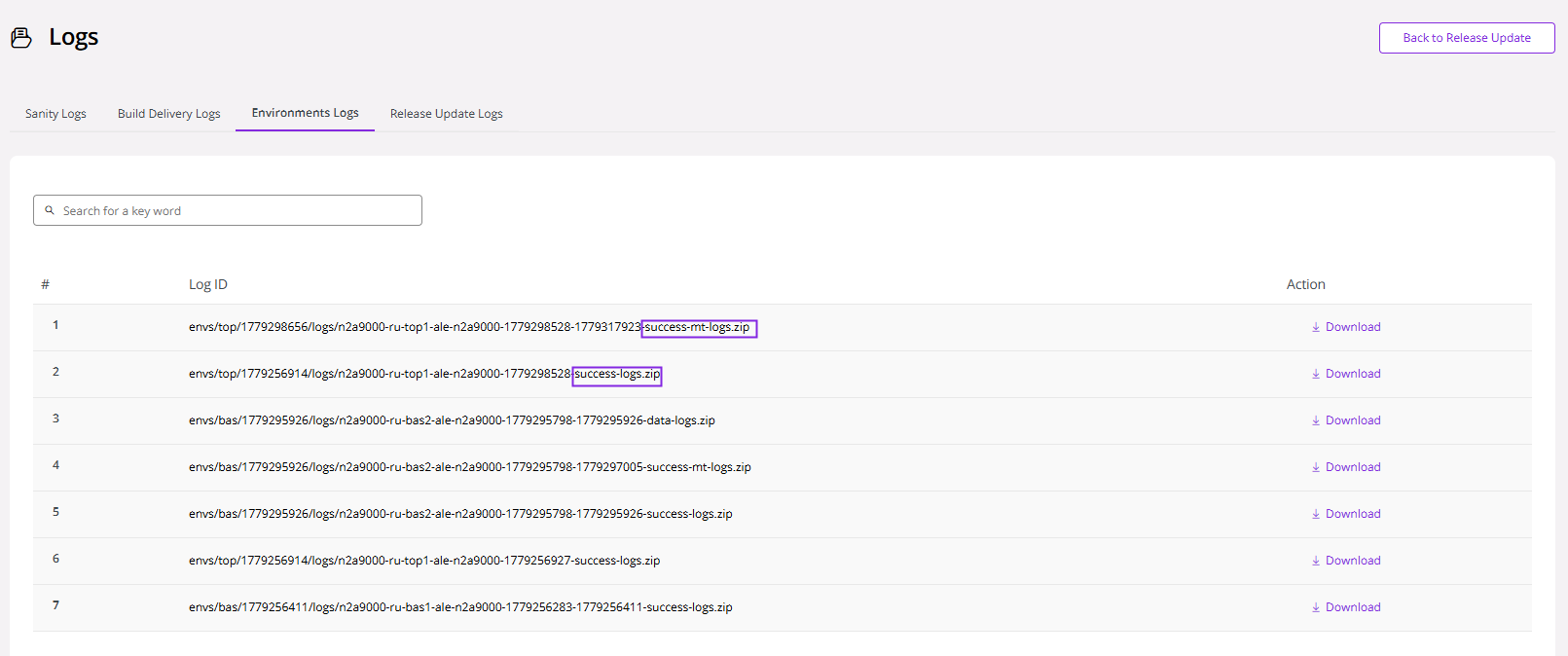
Task: Click download arrow icon for row 7
Action: coord(1316,607)
